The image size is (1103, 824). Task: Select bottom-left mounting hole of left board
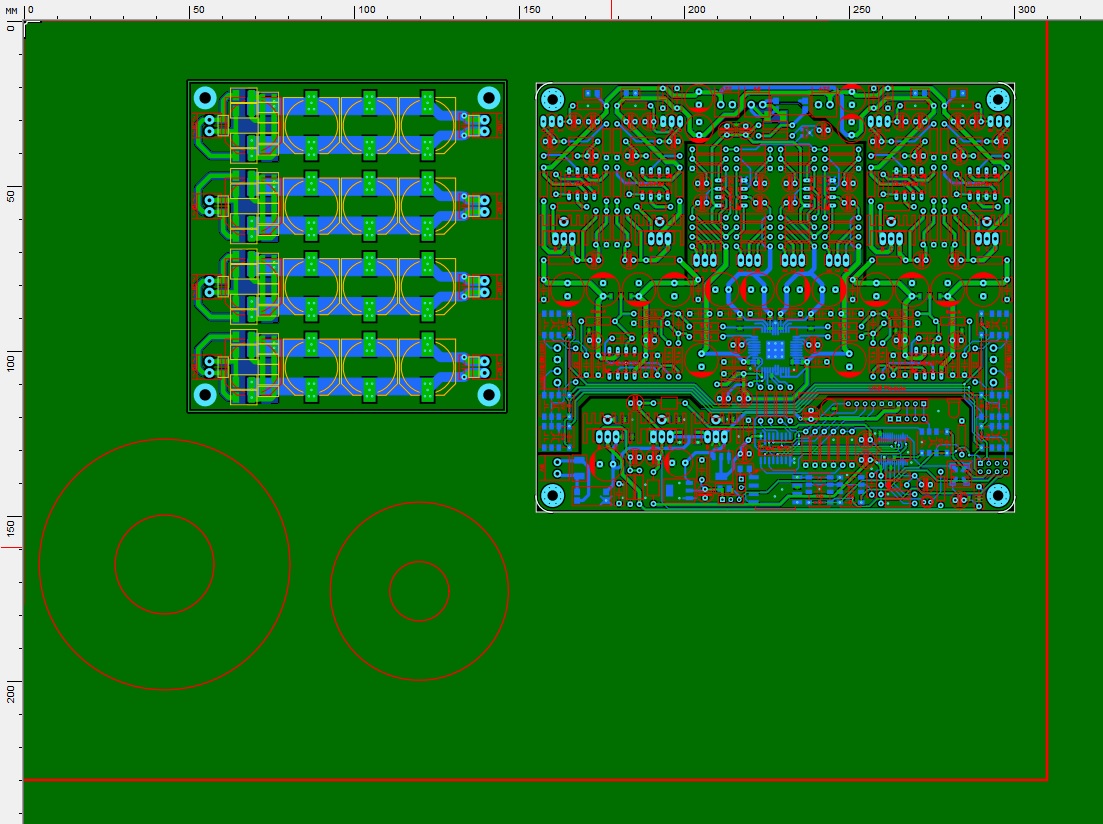[205, 395]
